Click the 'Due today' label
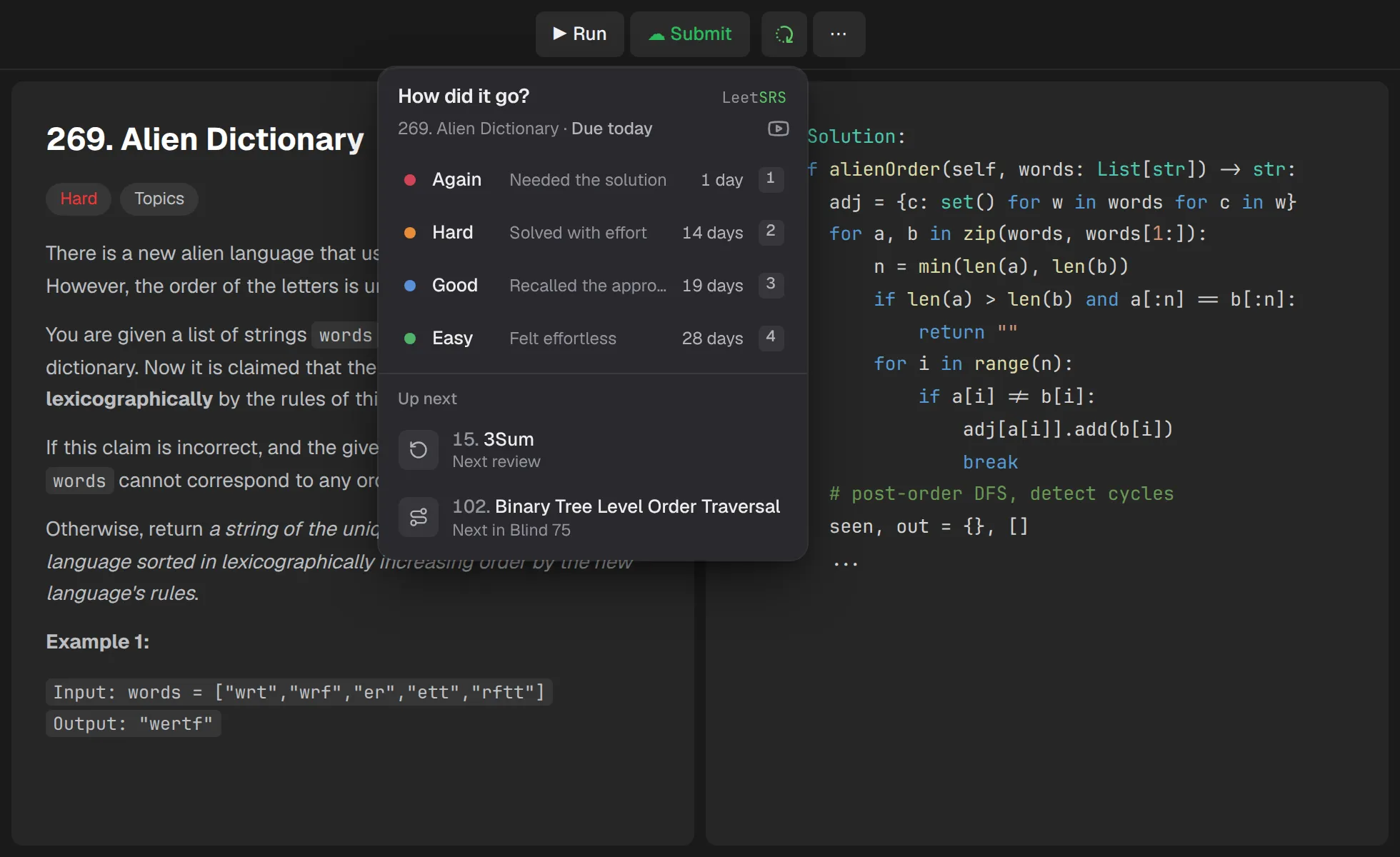The width and height of the screenshot is (1400, 857). 611,129
